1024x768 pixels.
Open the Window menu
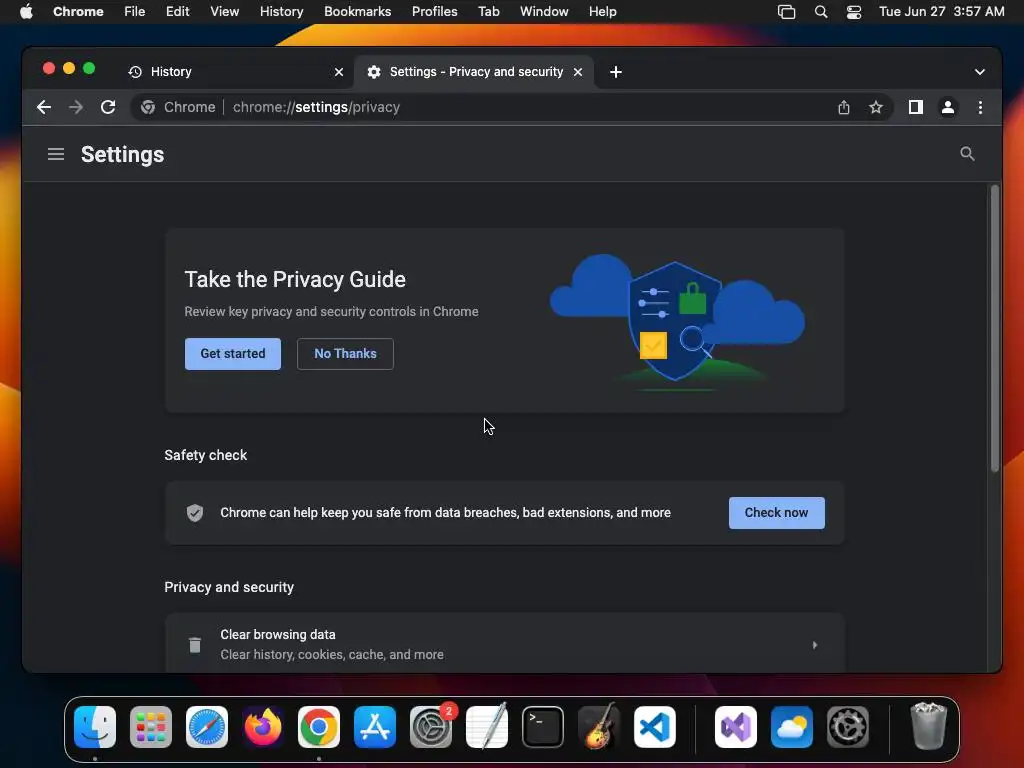(544, 11)
